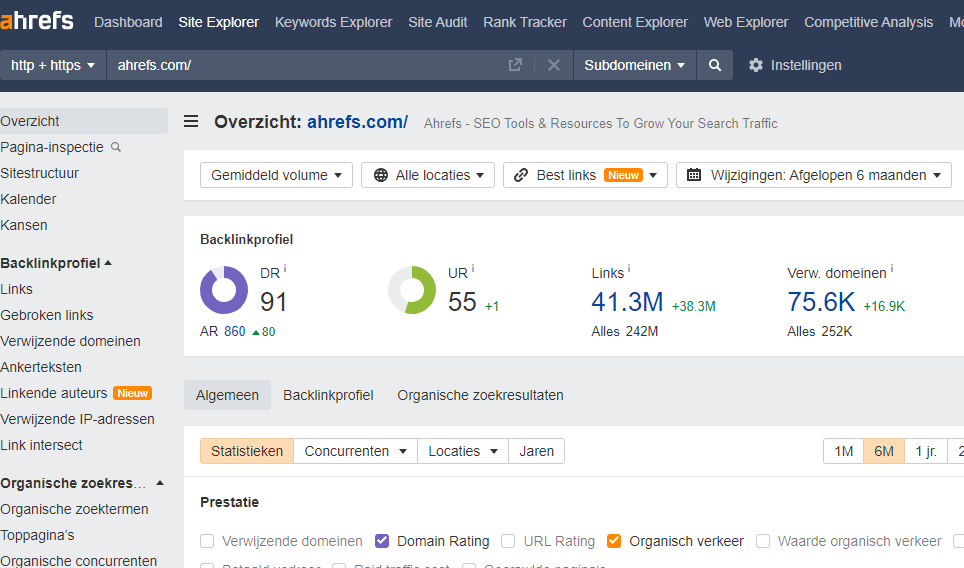This screenshot has width=964, height=568.
Task: Switch to Organische zoekresultaten tab
Action: pyautogui.click(x=480, y=395)
